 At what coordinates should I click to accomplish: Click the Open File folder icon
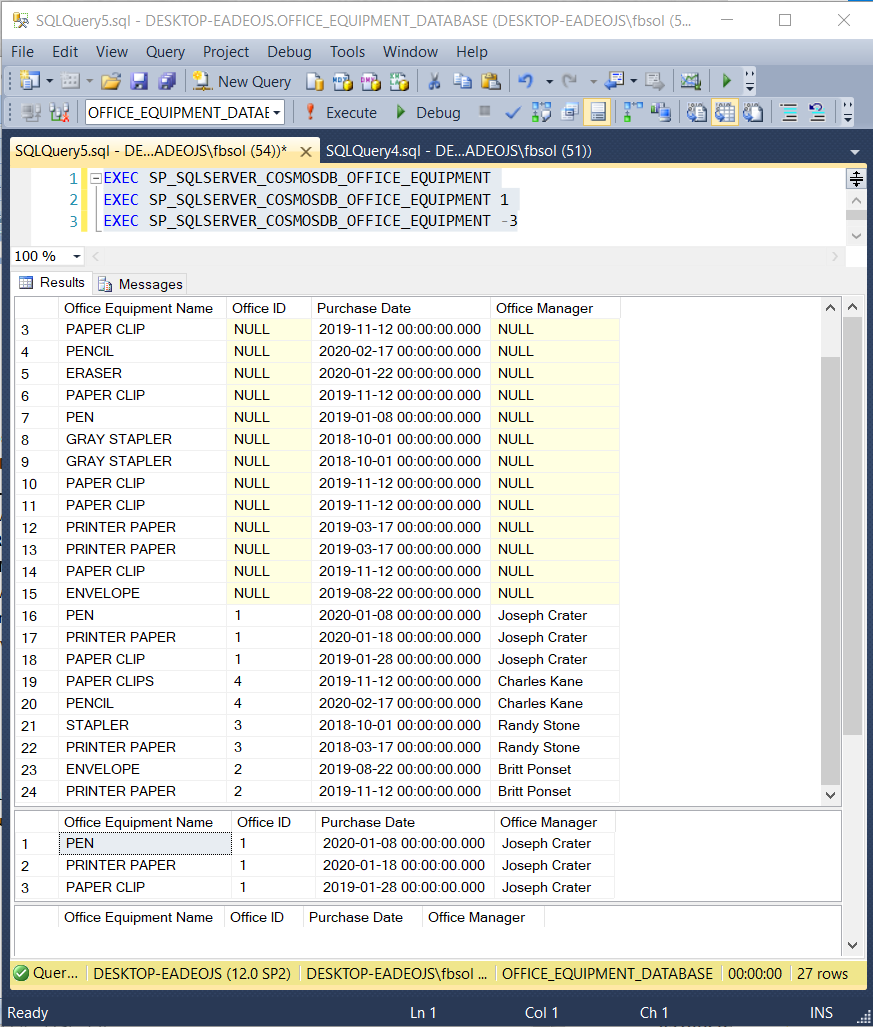click(110, 82)
